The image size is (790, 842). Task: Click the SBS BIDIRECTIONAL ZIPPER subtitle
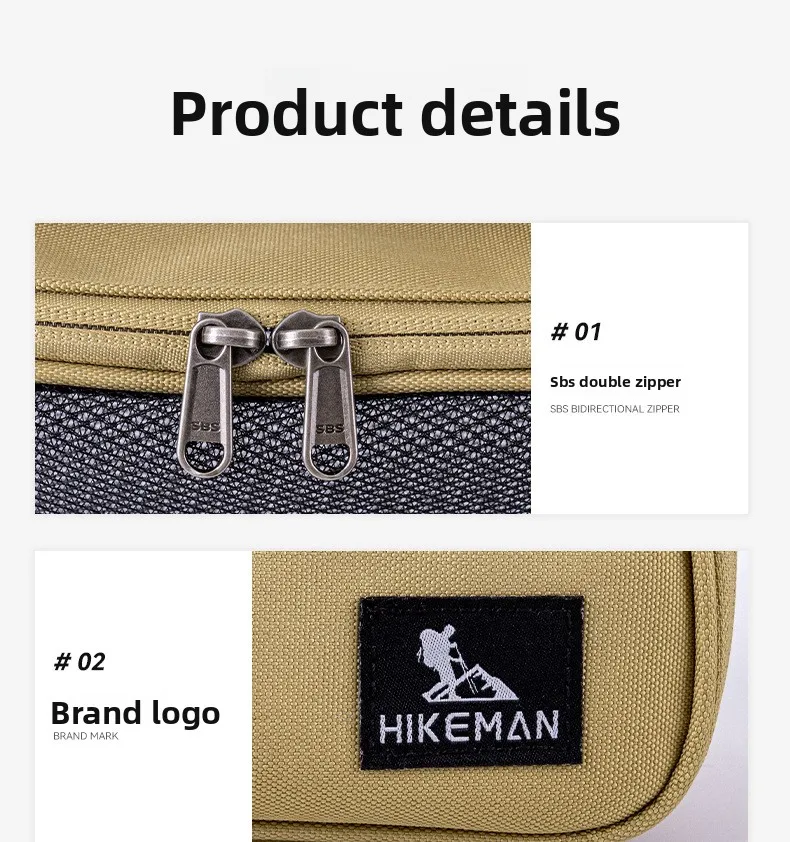click(x=615, y=409)
